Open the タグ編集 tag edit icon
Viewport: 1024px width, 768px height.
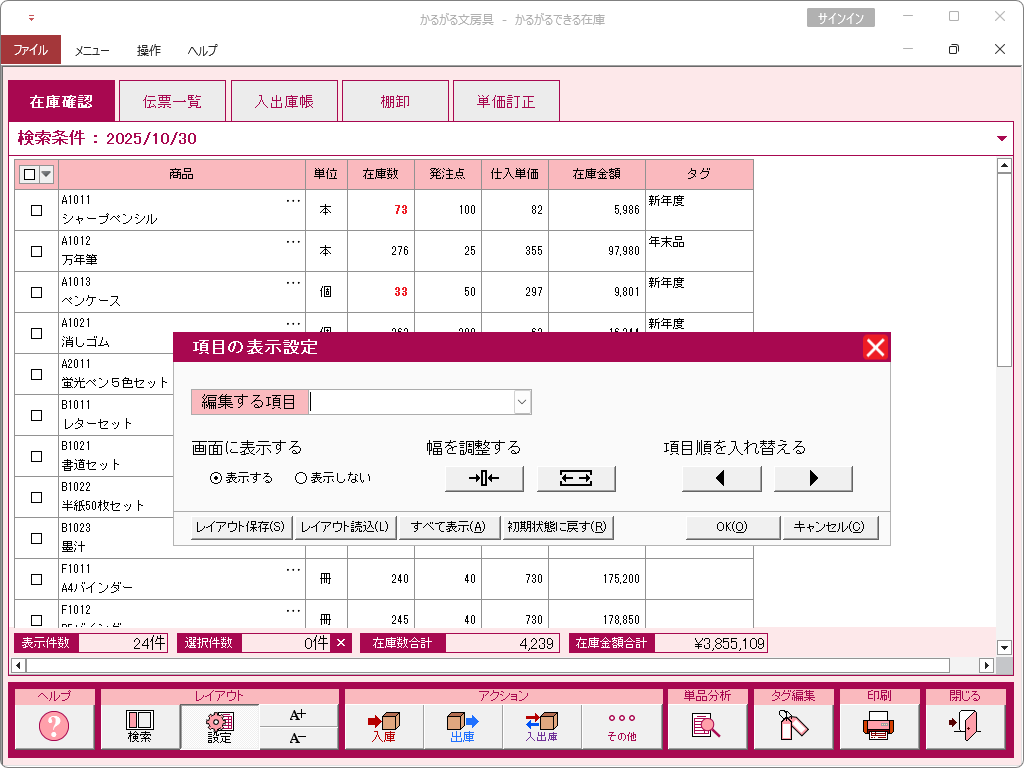(x=792, y=726)
